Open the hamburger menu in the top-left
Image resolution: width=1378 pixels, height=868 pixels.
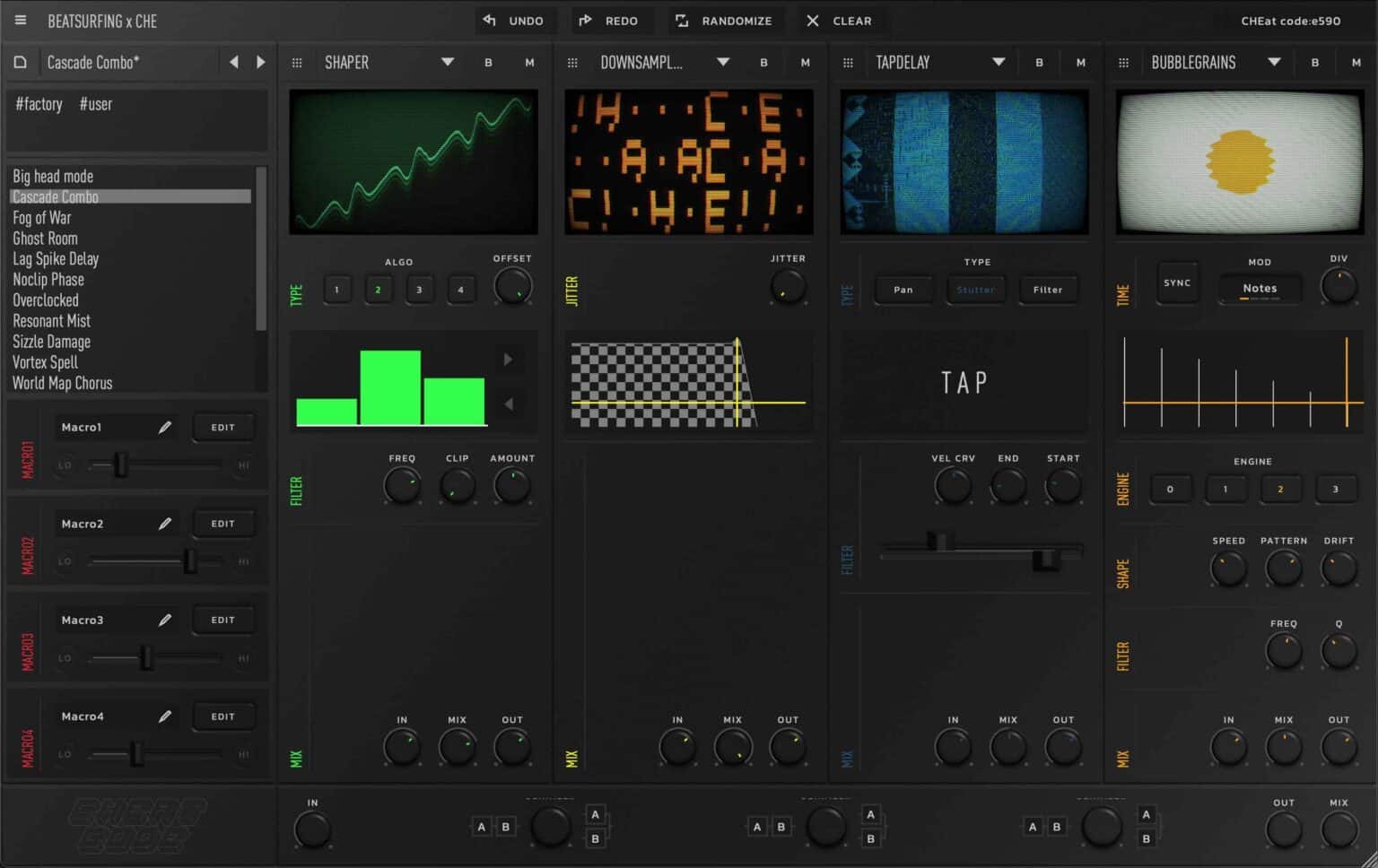(x=20, y=20)
